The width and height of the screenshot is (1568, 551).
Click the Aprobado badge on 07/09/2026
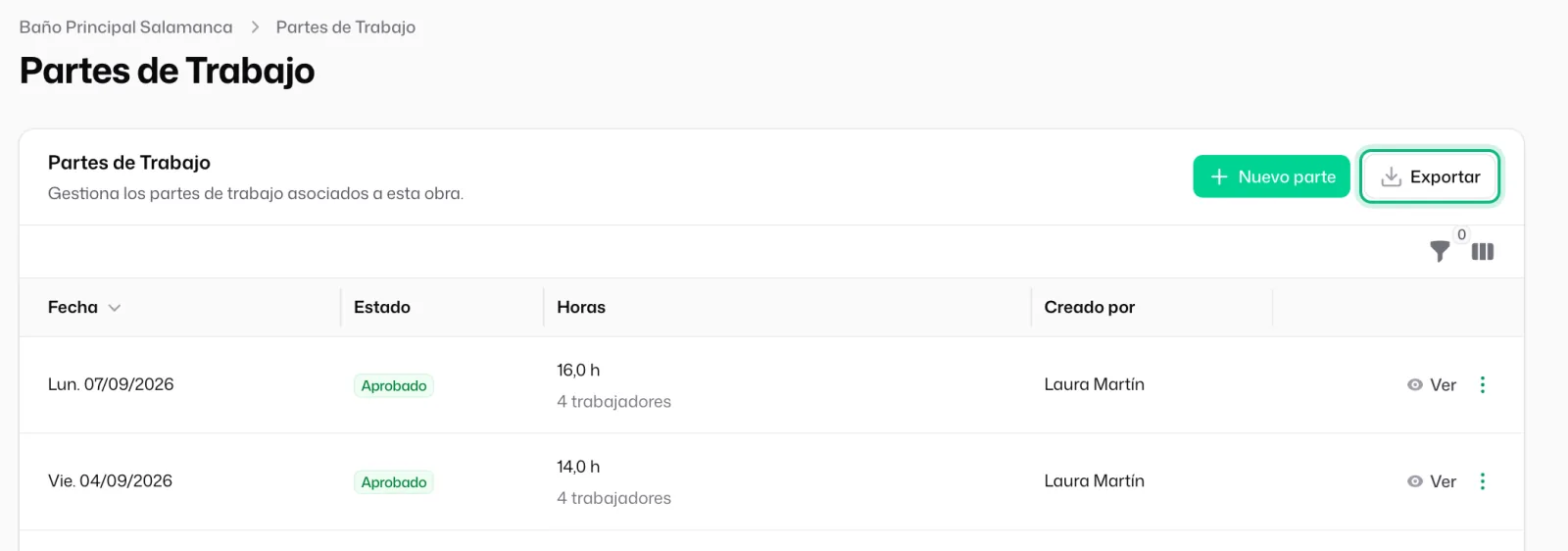[x=394, y=385]
